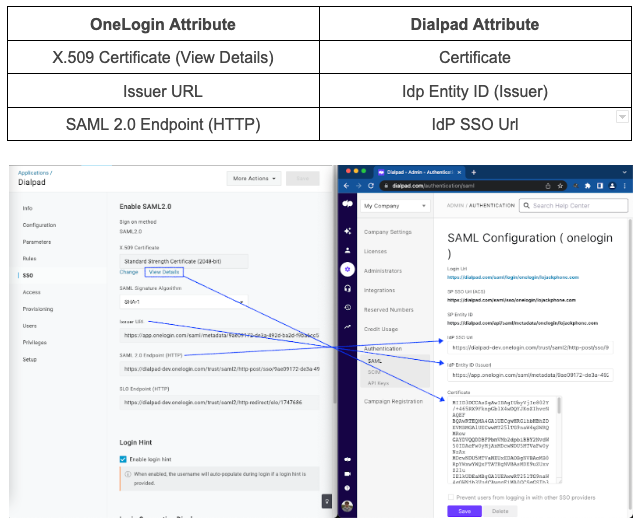Open Parameters in OneLogin sidebar
643x523 pixels.
[x=37, y=242]
